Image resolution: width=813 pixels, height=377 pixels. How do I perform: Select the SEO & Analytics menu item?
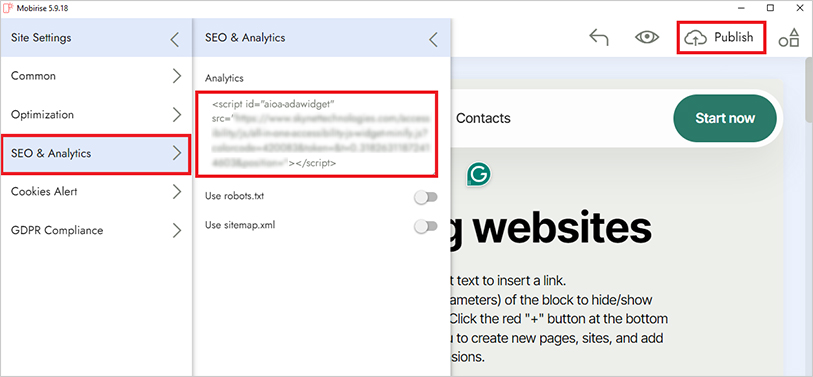point(96,153)
